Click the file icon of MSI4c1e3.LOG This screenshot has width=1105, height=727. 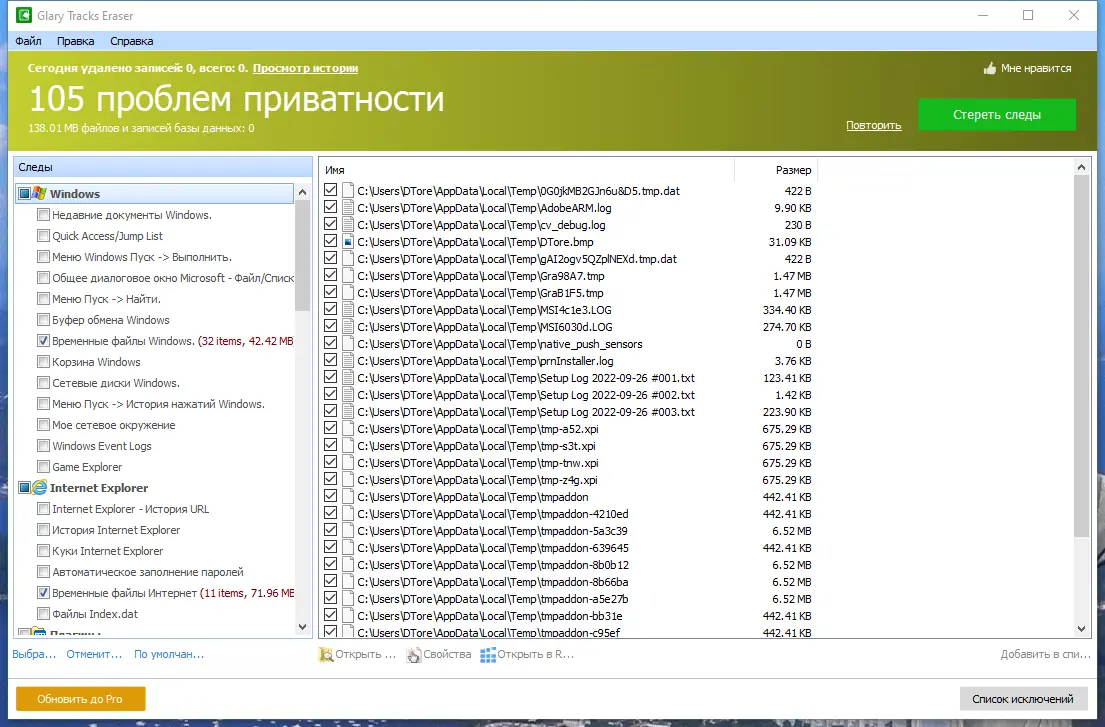pos(347,310)
